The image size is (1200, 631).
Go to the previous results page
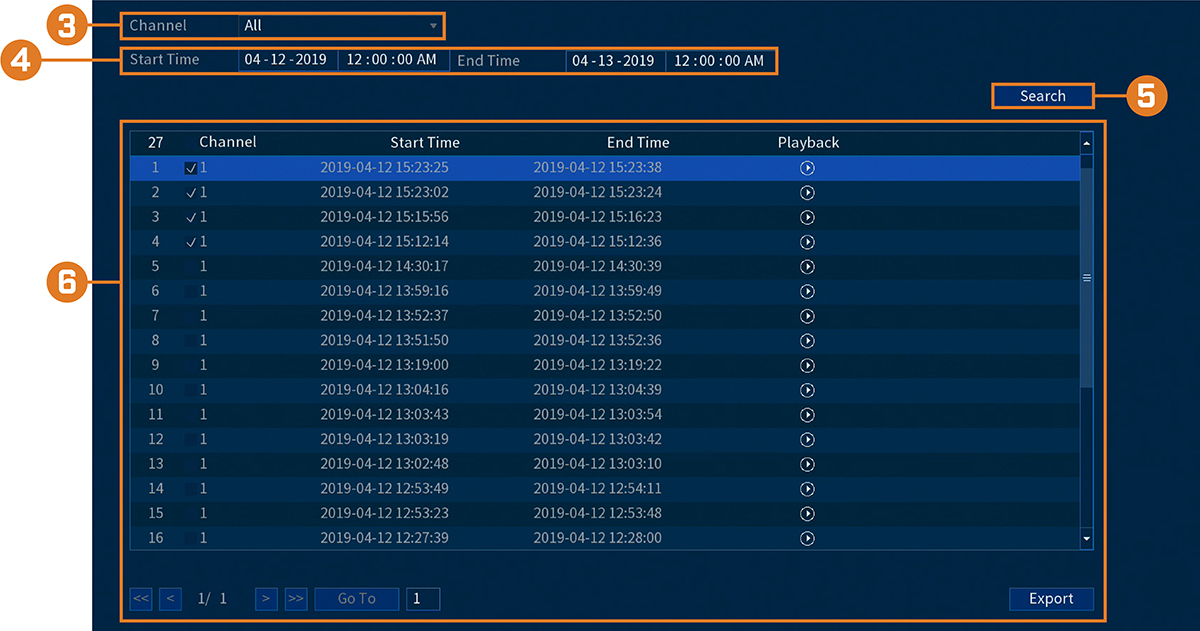click(170, 599)
